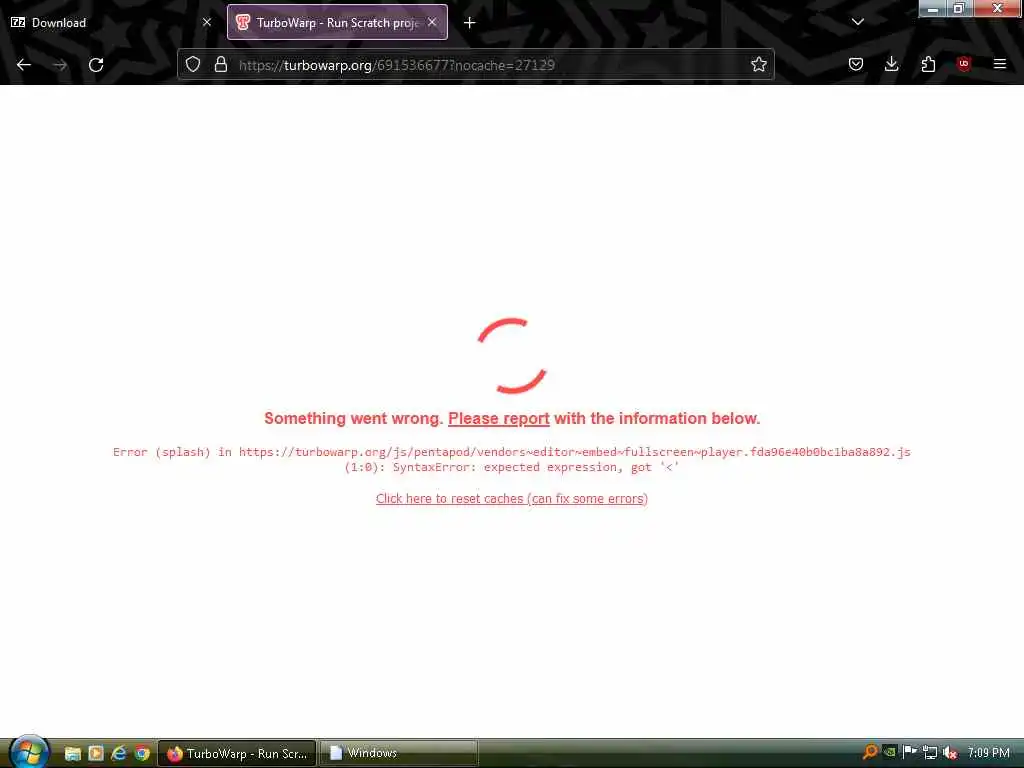
Task: Switch to the Download tab
Action: (x=111, y=22)
